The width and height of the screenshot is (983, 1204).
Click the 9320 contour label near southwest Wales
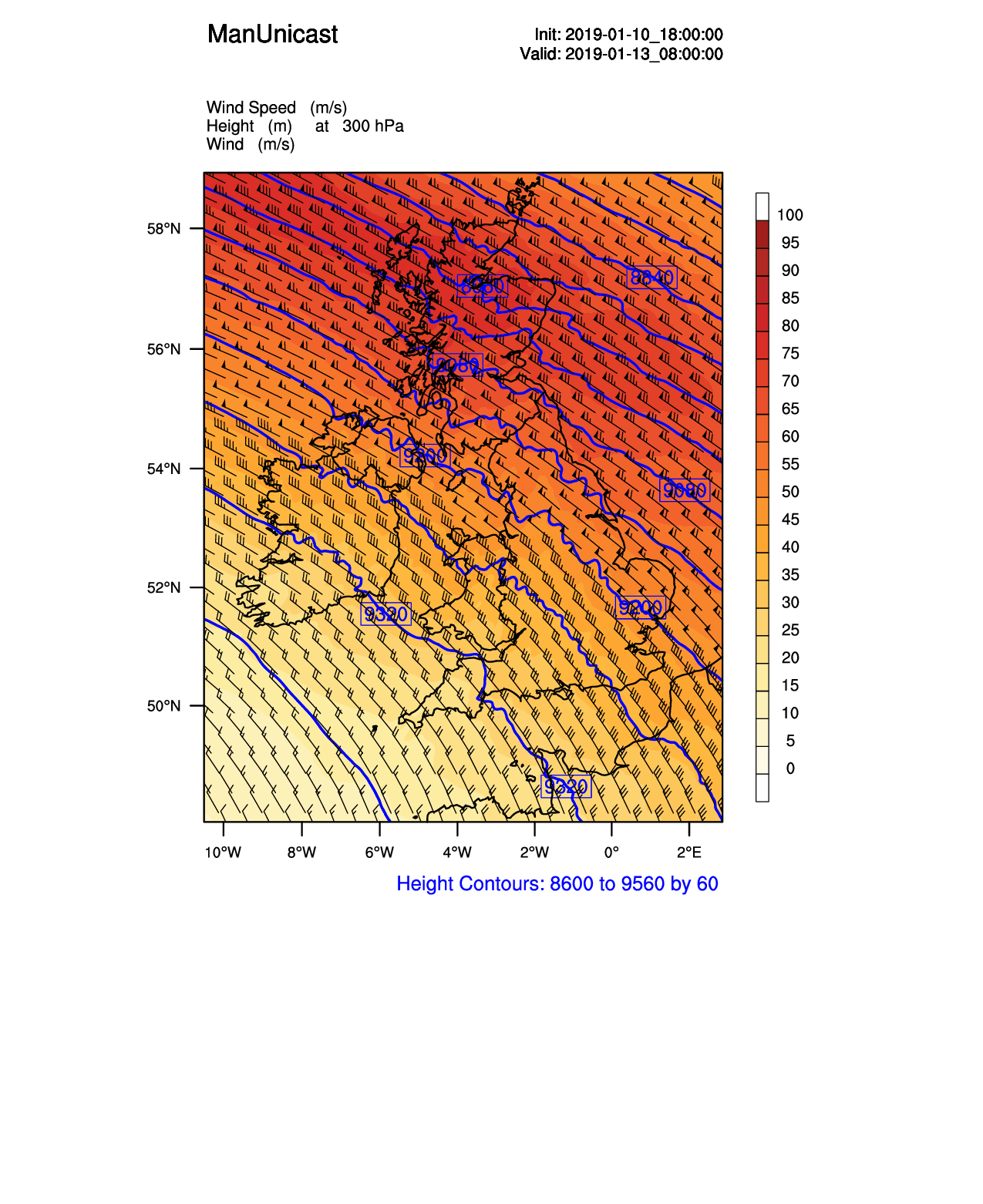point(385,614)
